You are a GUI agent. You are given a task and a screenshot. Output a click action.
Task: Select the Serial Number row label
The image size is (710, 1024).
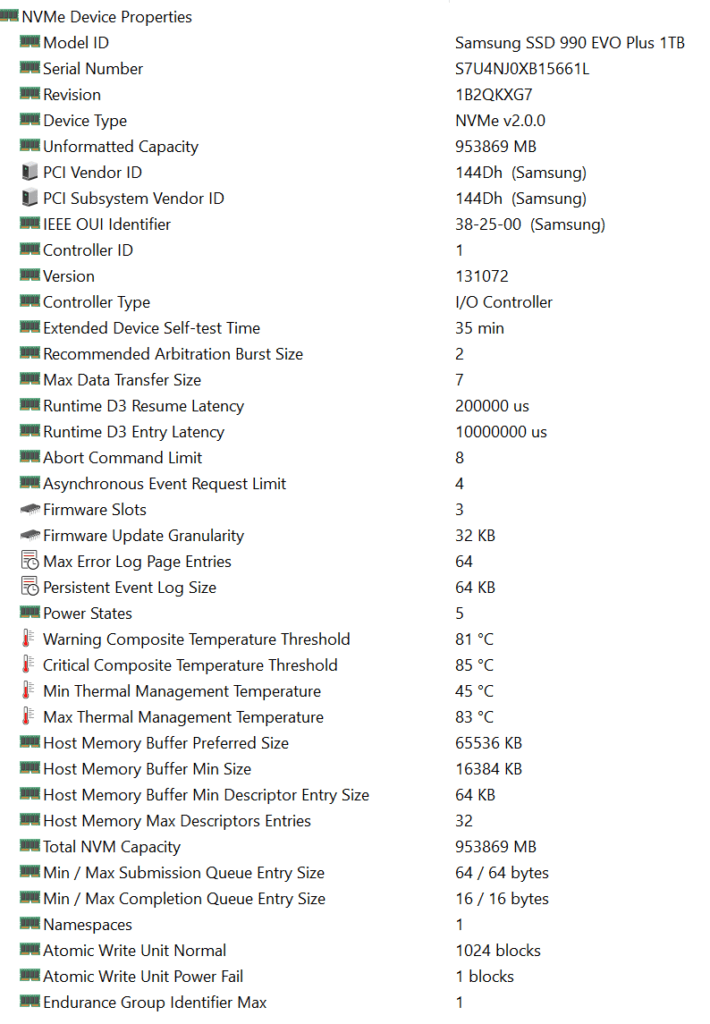[93, 69]
